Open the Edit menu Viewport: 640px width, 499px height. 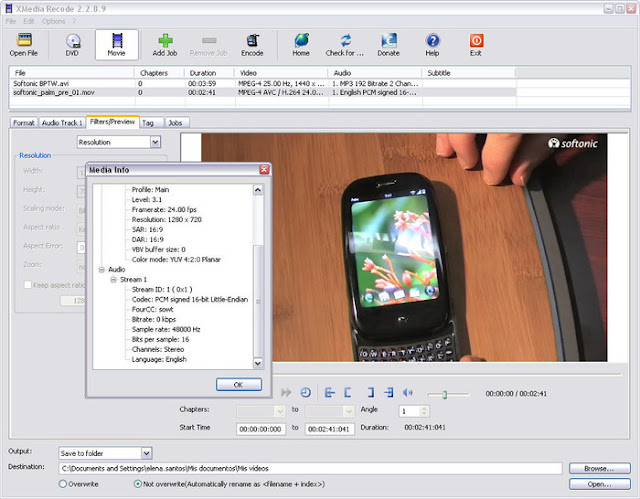coord(29,21)
